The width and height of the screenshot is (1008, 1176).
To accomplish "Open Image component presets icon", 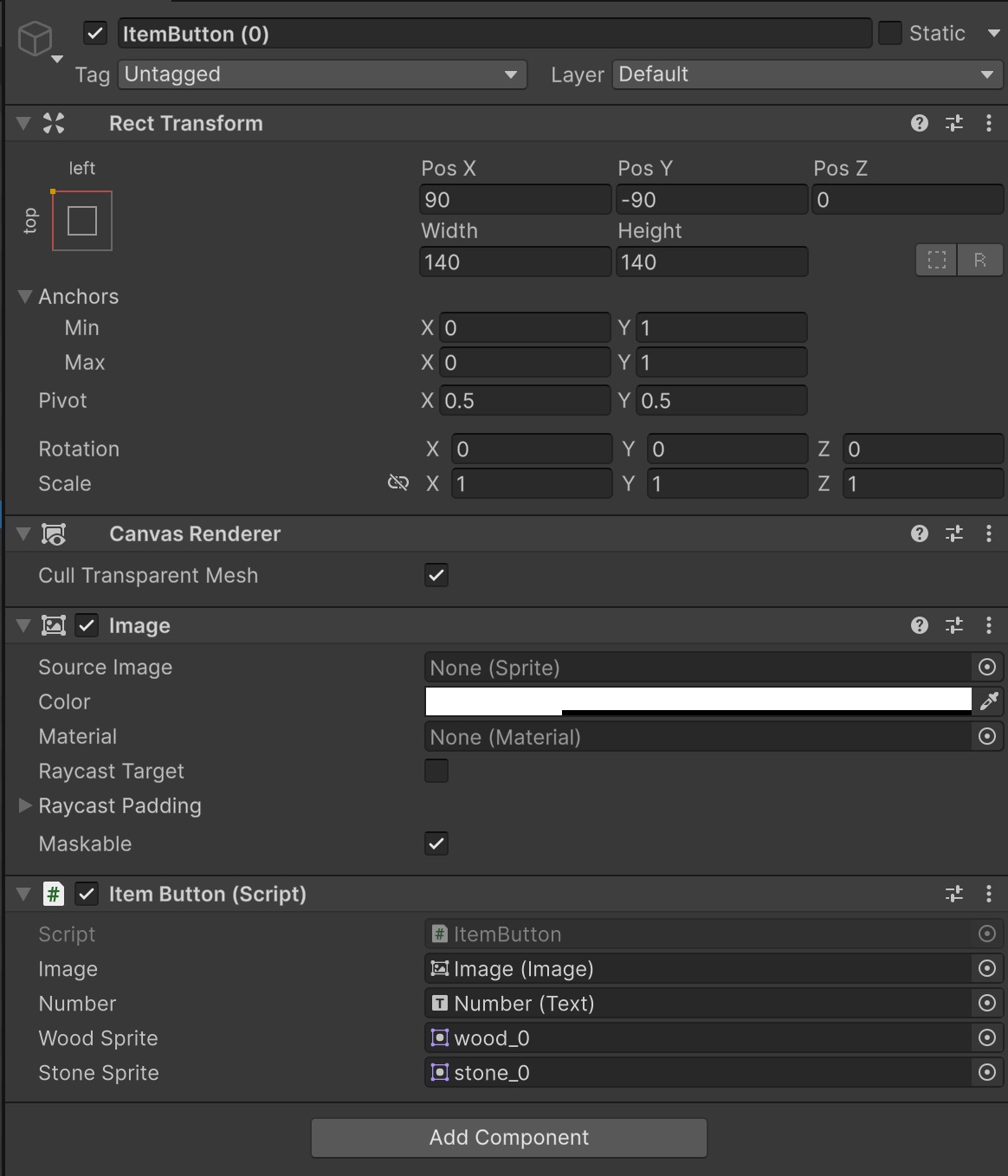I will pos(954,625).
